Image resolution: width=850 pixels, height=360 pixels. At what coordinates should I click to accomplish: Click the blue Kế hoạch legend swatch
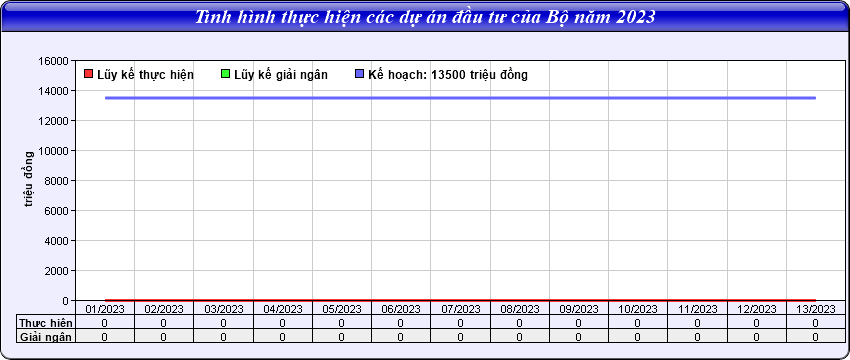click(359, 74)
